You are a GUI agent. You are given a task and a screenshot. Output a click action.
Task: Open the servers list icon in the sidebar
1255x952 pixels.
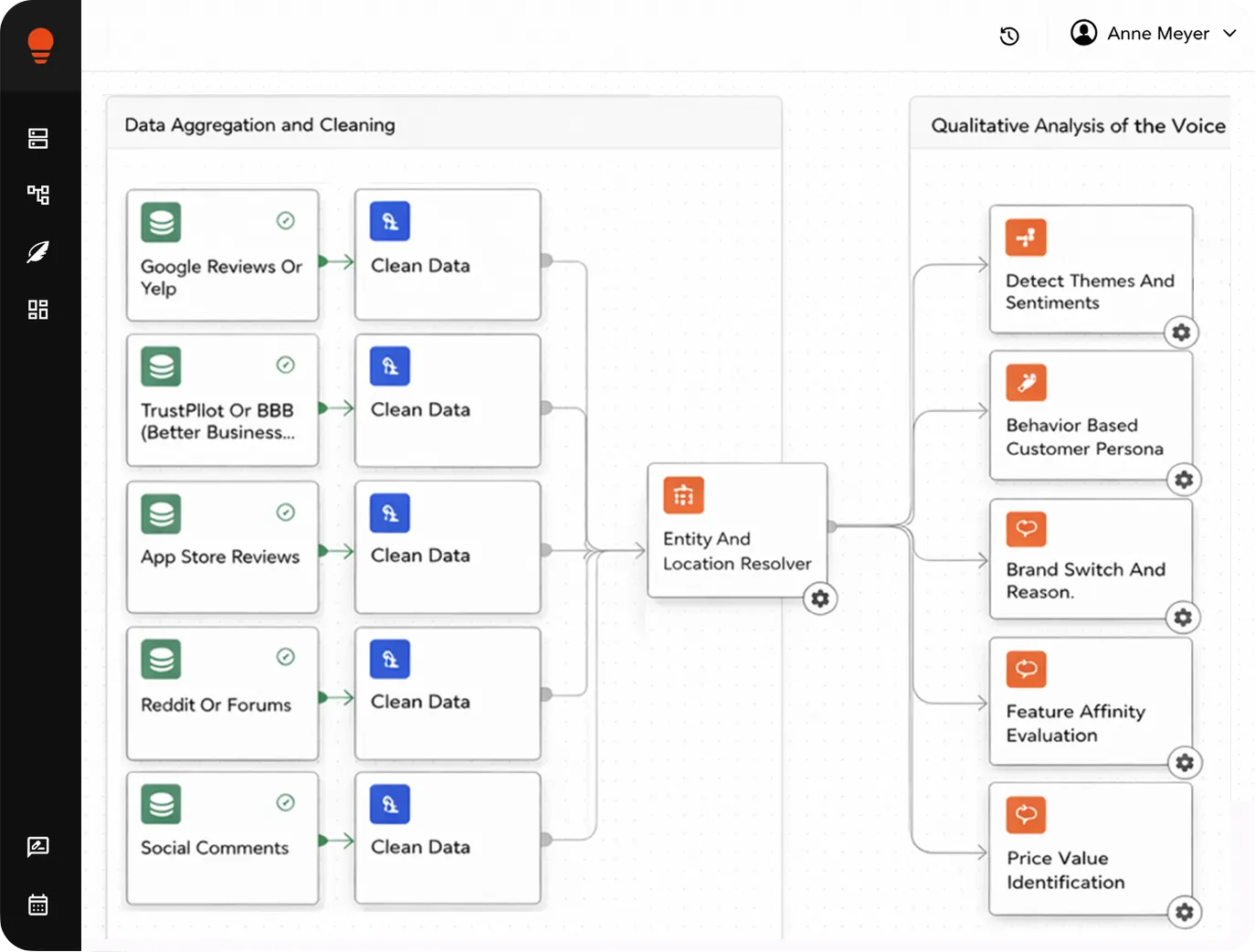[37, 138]
